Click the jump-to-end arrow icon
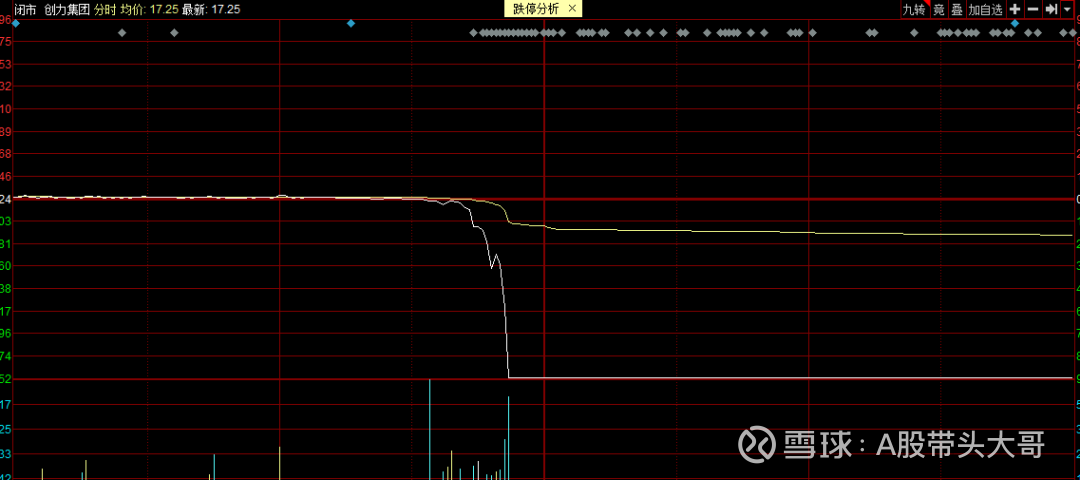 [x=1051, y=10]
